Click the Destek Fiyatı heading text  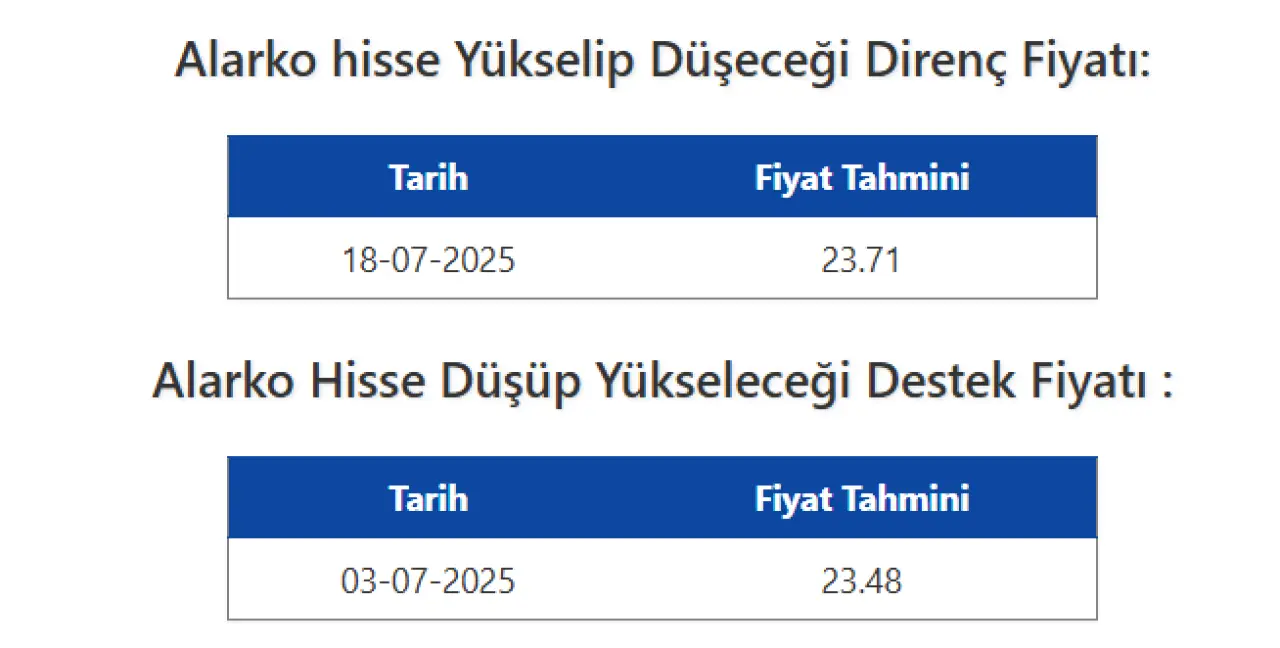[x=663, y=383]
